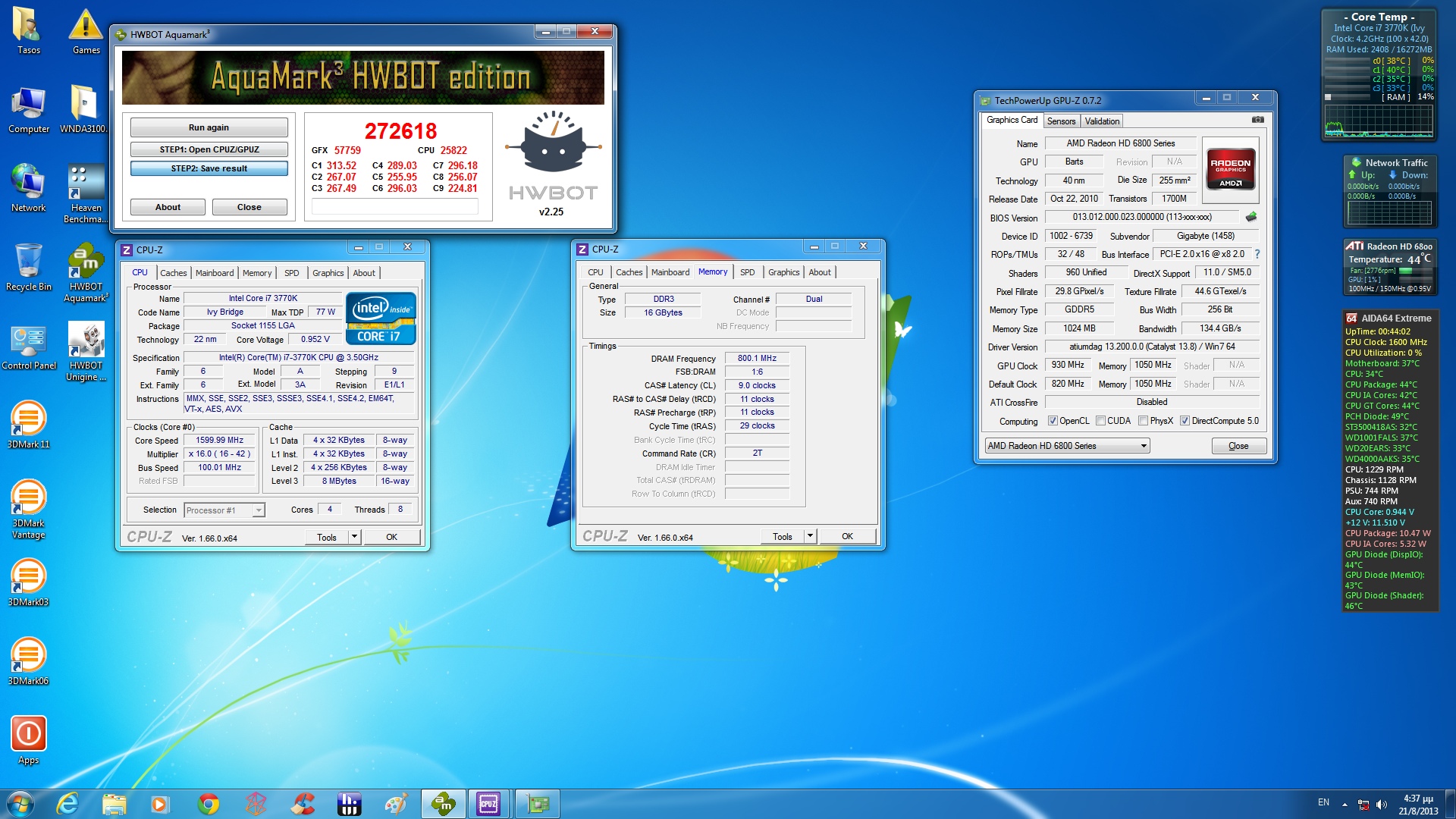Open the Games desktop icon
Viewport: 1456px width, 819px height.
point(86,31)
